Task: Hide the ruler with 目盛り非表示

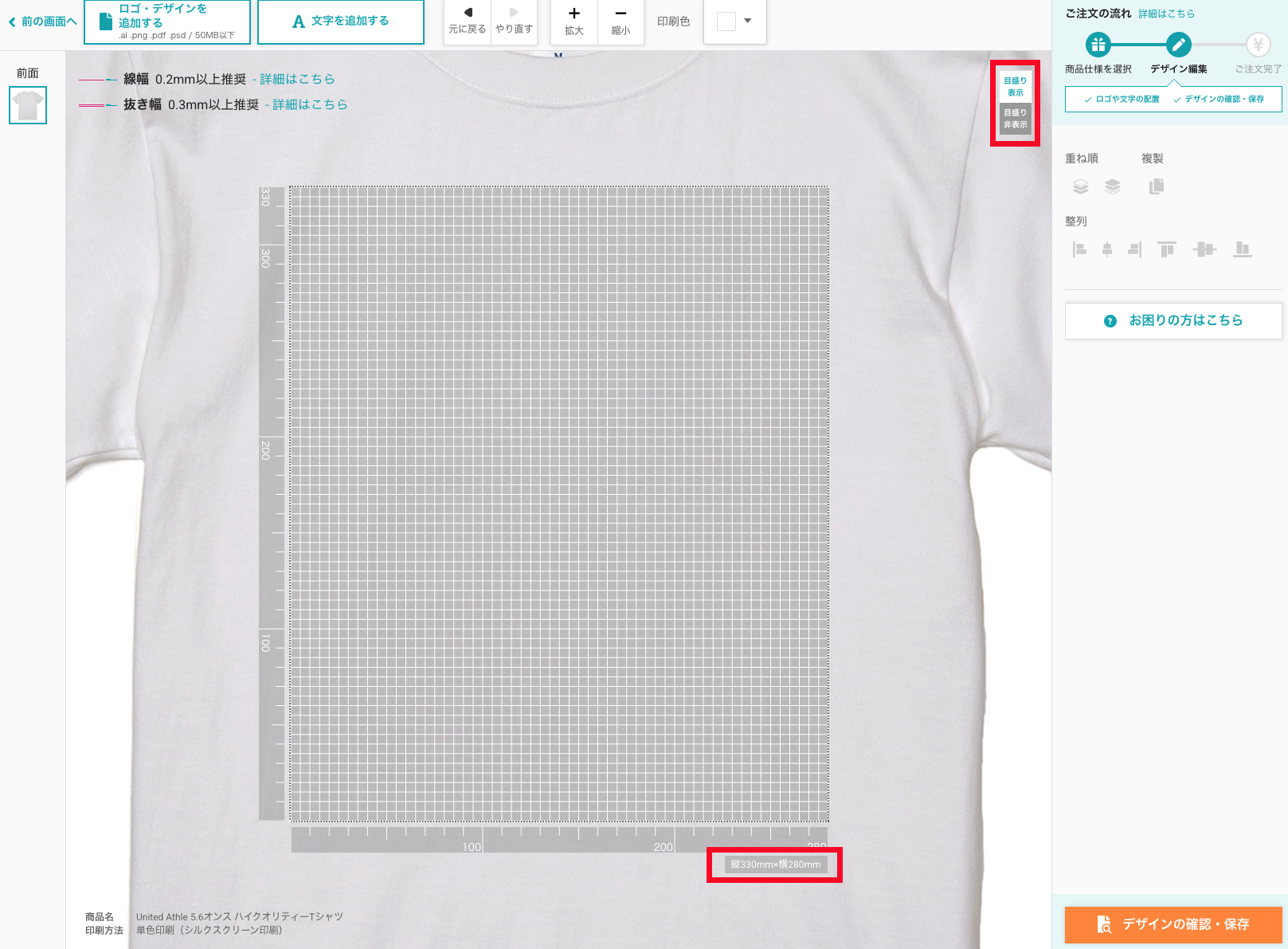Action: [x=1015, y=119]
